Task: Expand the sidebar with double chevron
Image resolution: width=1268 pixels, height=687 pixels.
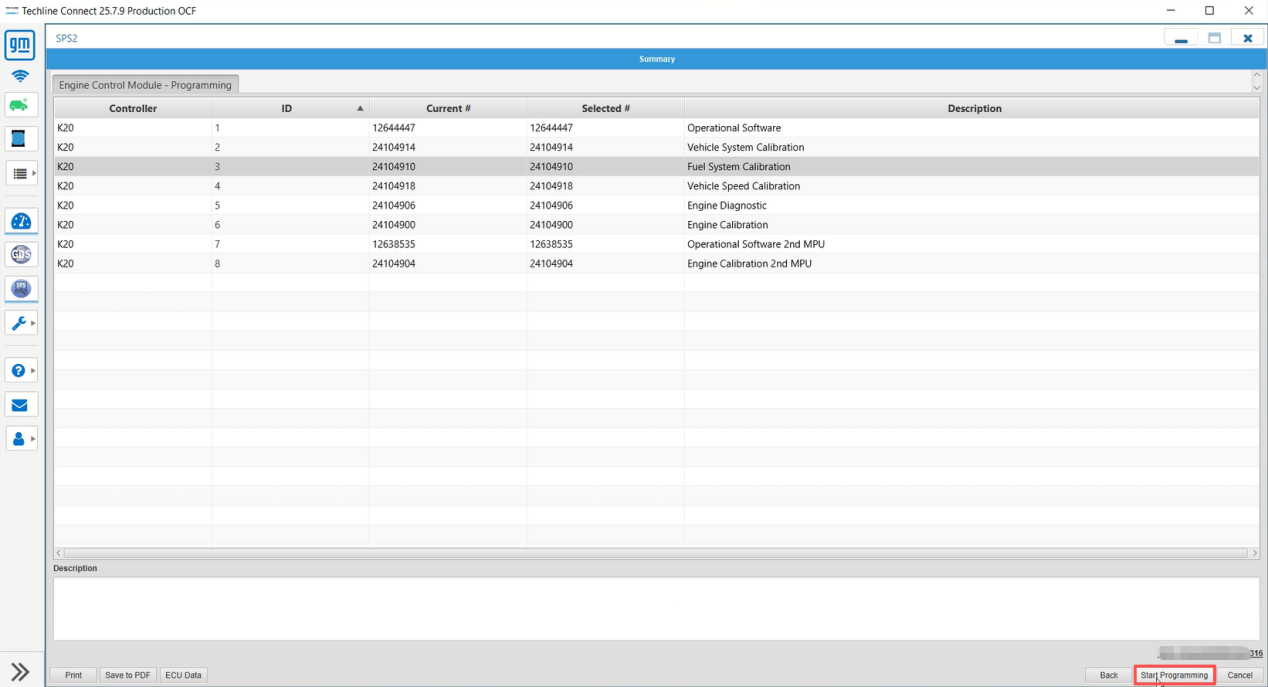Action: click(x=21, y=672)
